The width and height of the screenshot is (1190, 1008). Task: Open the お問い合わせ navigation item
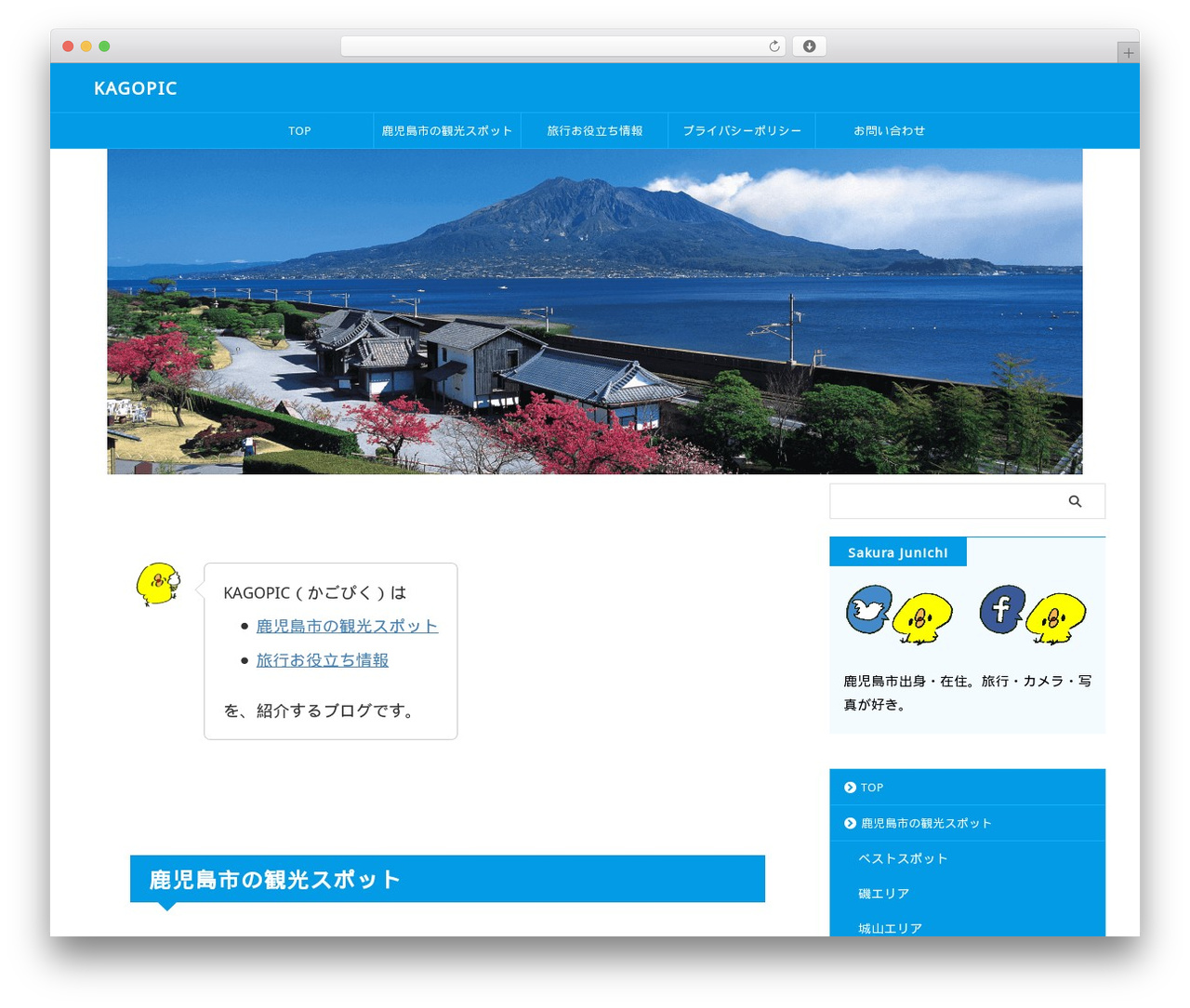(x=890, y=131)
